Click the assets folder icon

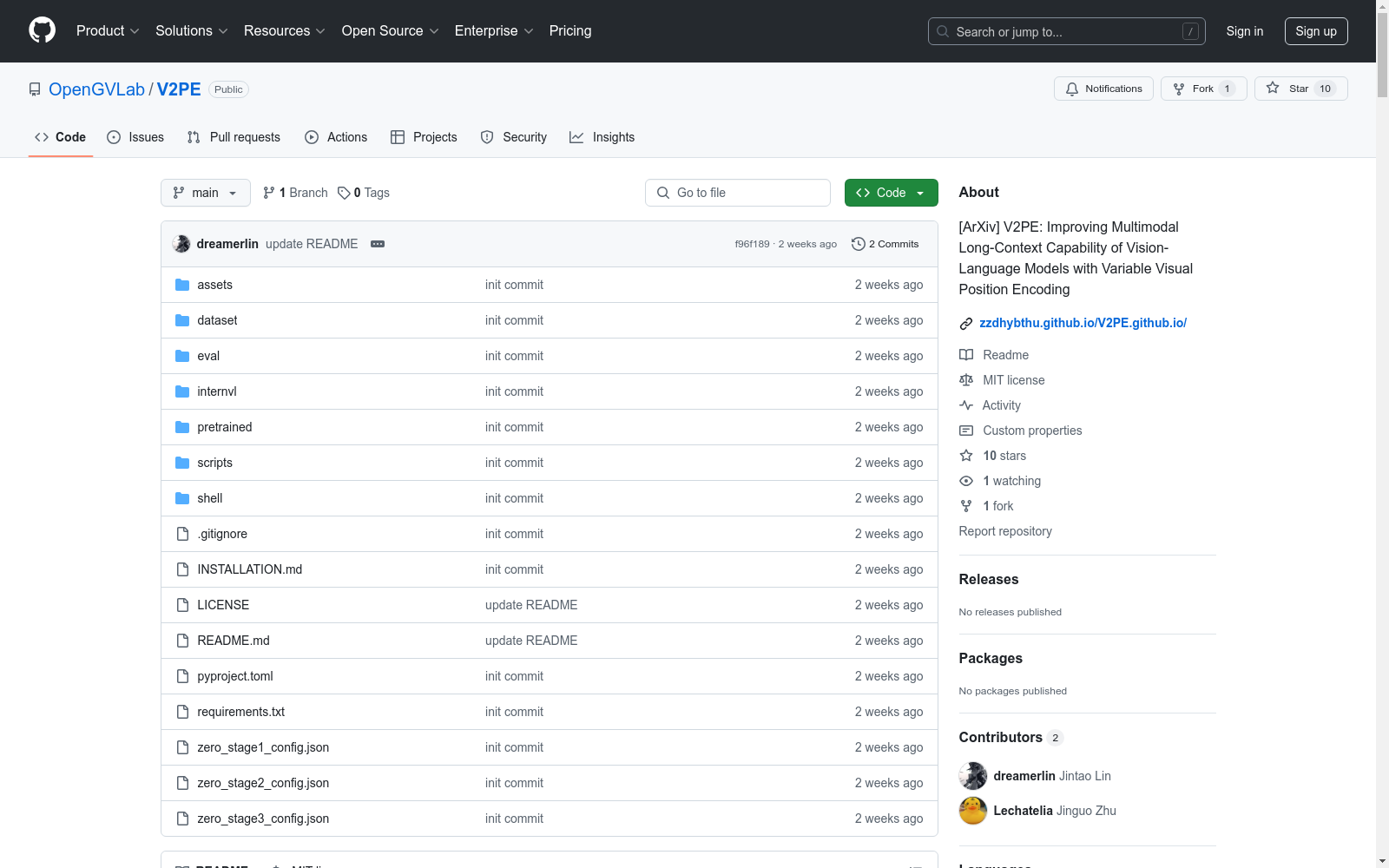(x=182, y=285)
